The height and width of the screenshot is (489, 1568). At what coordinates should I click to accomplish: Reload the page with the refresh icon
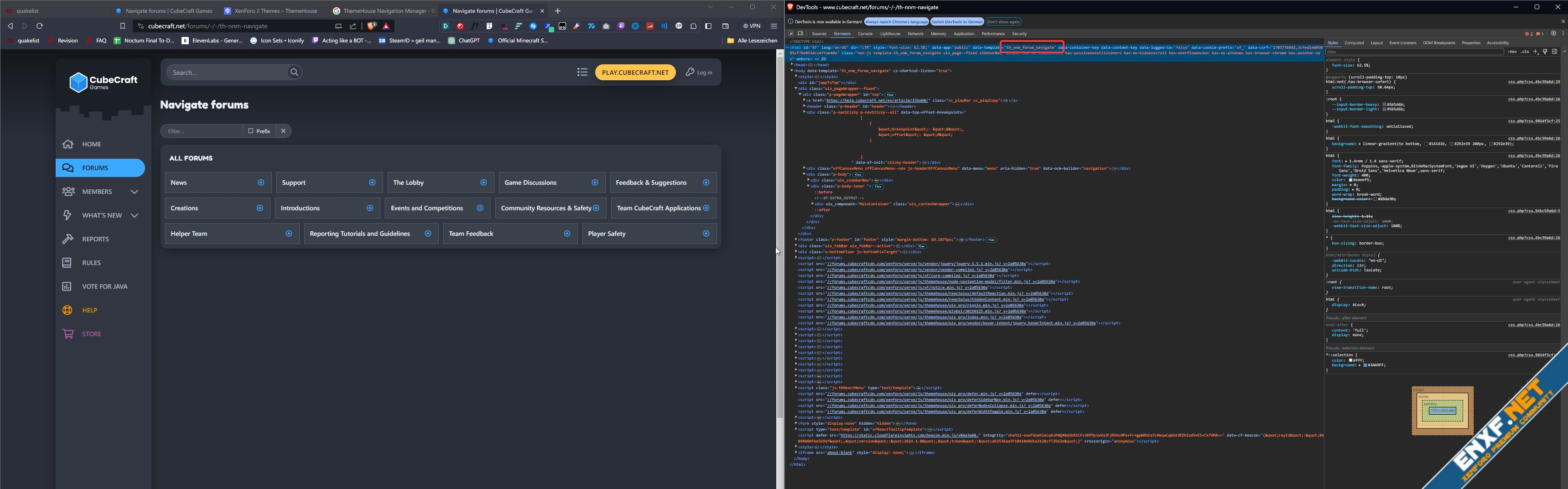point(40,26)
